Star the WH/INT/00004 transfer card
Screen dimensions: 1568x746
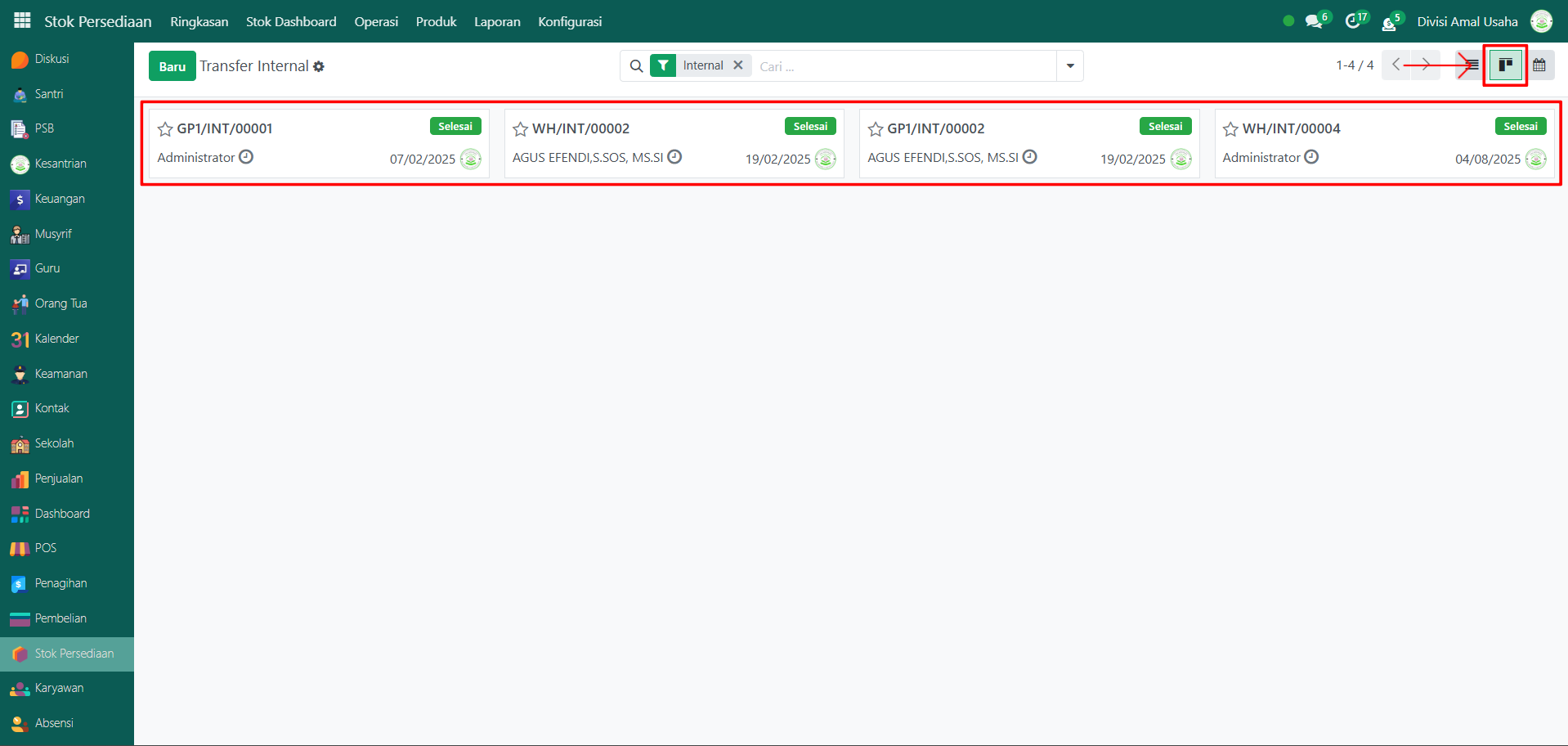coord(1230,129)
